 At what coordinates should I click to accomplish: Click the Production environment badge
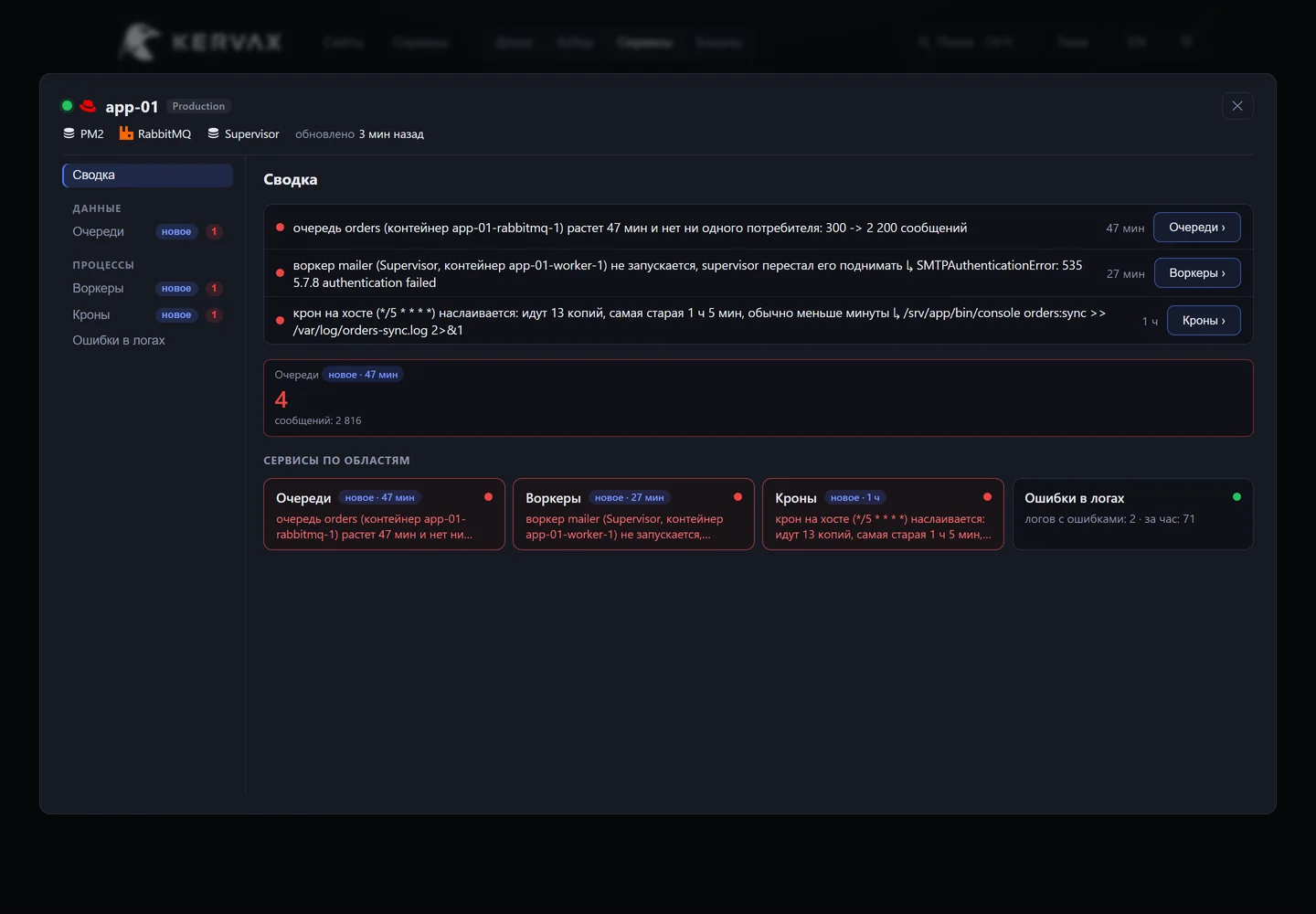pyautogui.click(x=198, y=106)
